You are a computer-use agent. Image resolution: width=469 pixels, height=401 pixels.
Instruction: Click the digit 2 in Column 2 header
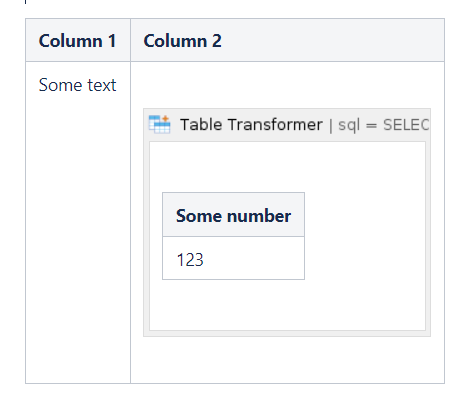pyautogui.click(x=217, y=41)
